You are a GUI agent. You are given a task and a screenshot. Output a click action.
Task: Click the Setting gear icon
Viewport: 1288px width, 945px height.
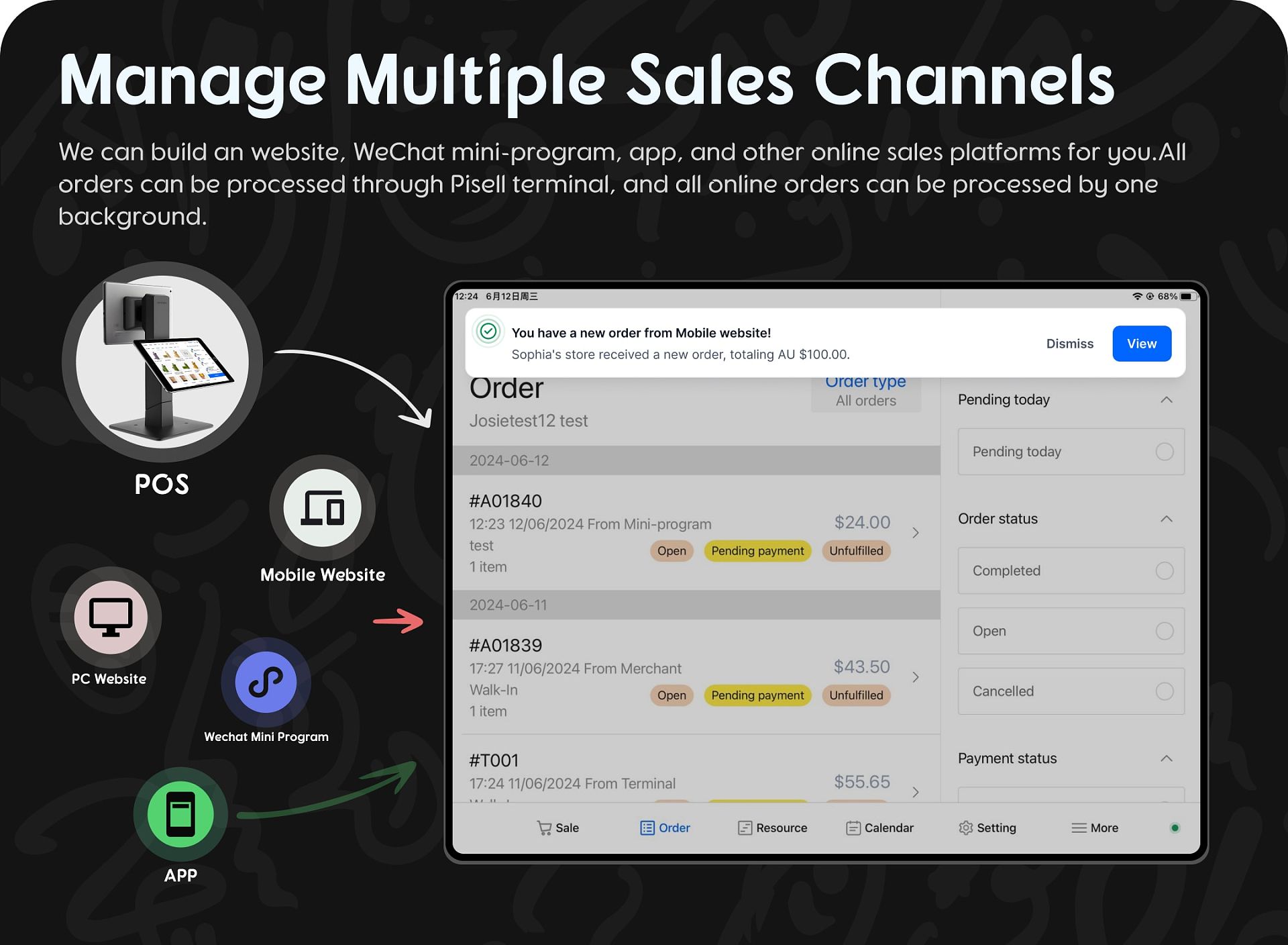click(x=965, y=828)
